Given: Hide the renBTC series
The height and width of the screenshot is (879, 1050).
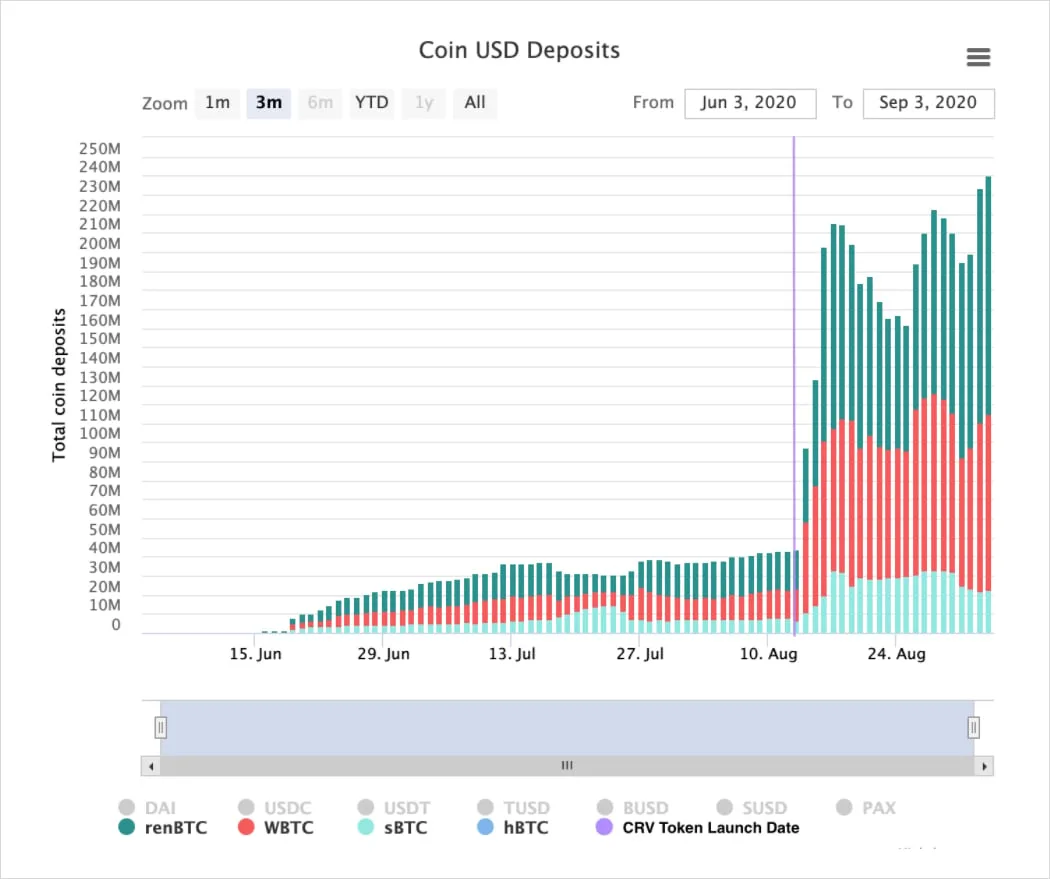Looking at the screenshot, I should (x=163, y=827).
